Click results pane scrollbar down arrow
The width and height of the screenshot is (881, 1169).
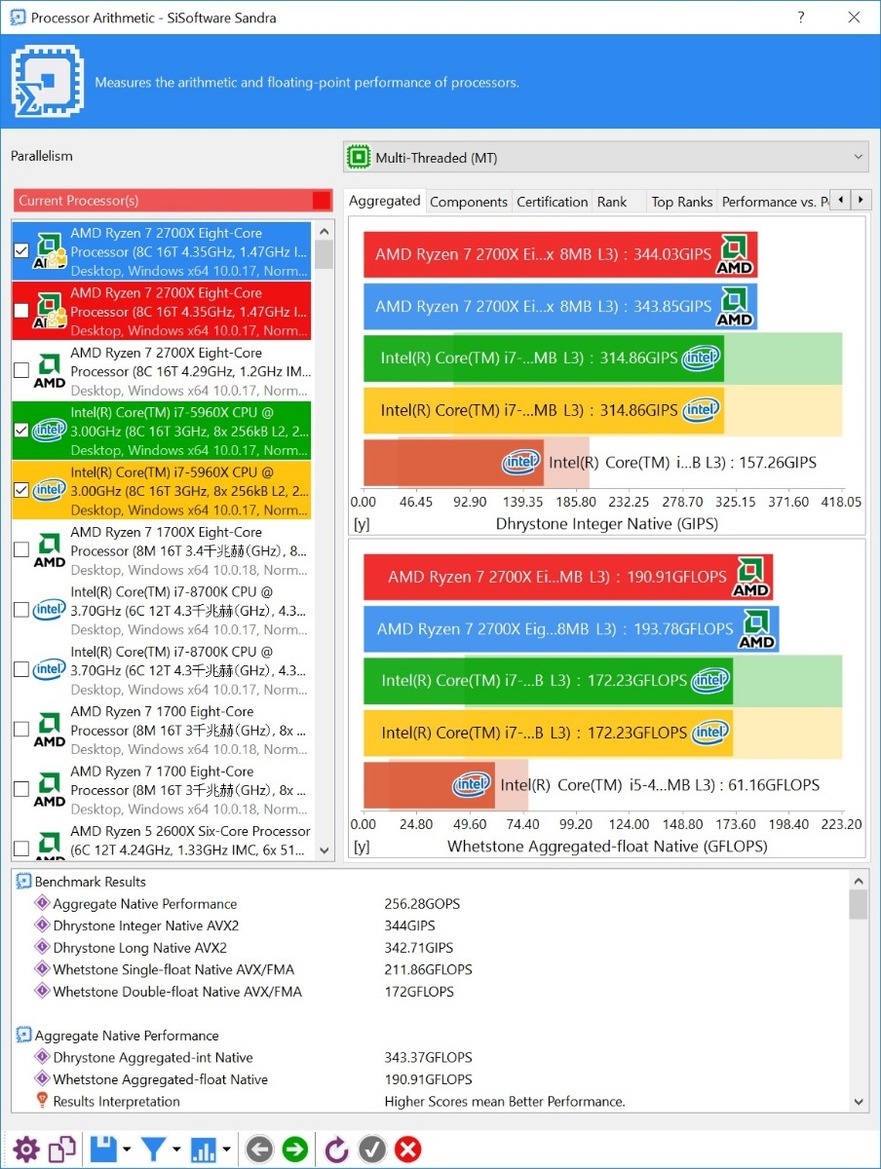point(859,1102)
